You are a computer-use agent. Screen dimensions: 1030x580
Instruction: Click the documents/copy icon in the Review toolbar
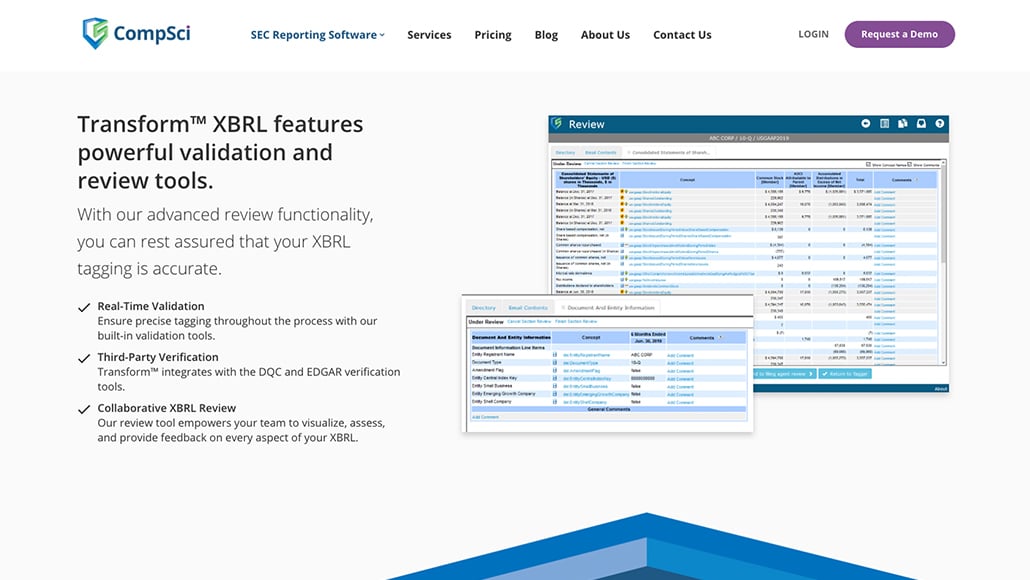pos(903,123)
